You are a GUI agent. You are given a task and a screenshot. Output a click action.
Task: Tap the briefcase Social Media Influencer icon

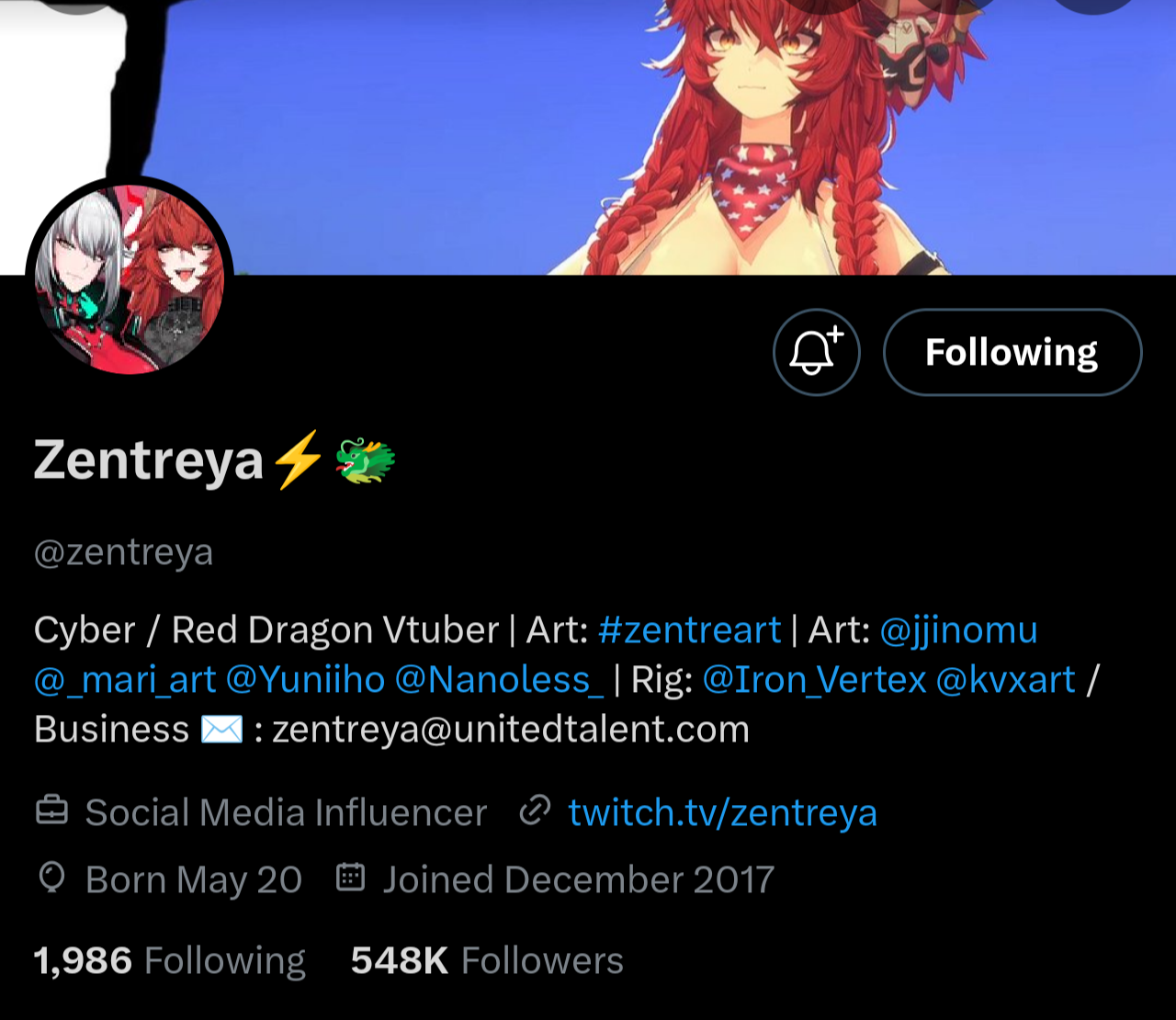(51, 811)
